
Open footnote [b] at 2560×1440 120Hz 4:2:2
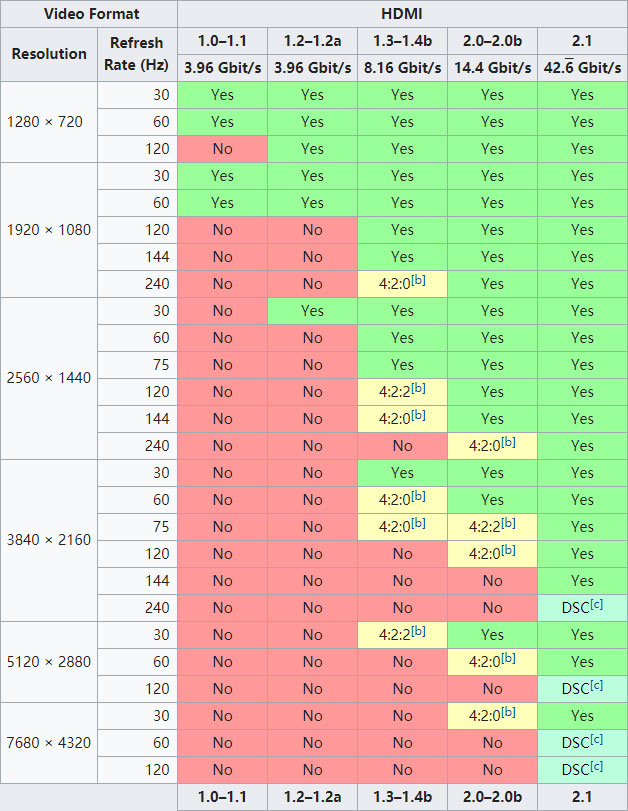[x=418, y=388]
